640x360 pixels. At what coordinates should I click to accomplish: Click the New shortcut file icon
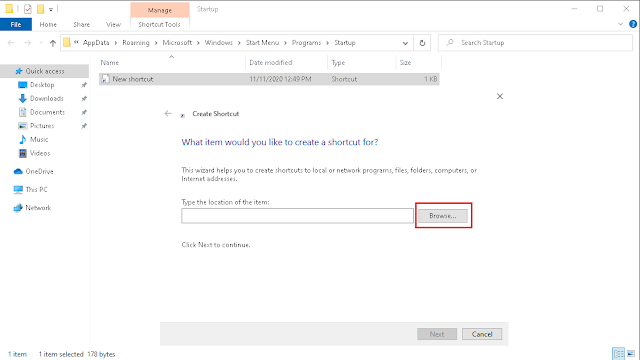click(x=105, y=79)
